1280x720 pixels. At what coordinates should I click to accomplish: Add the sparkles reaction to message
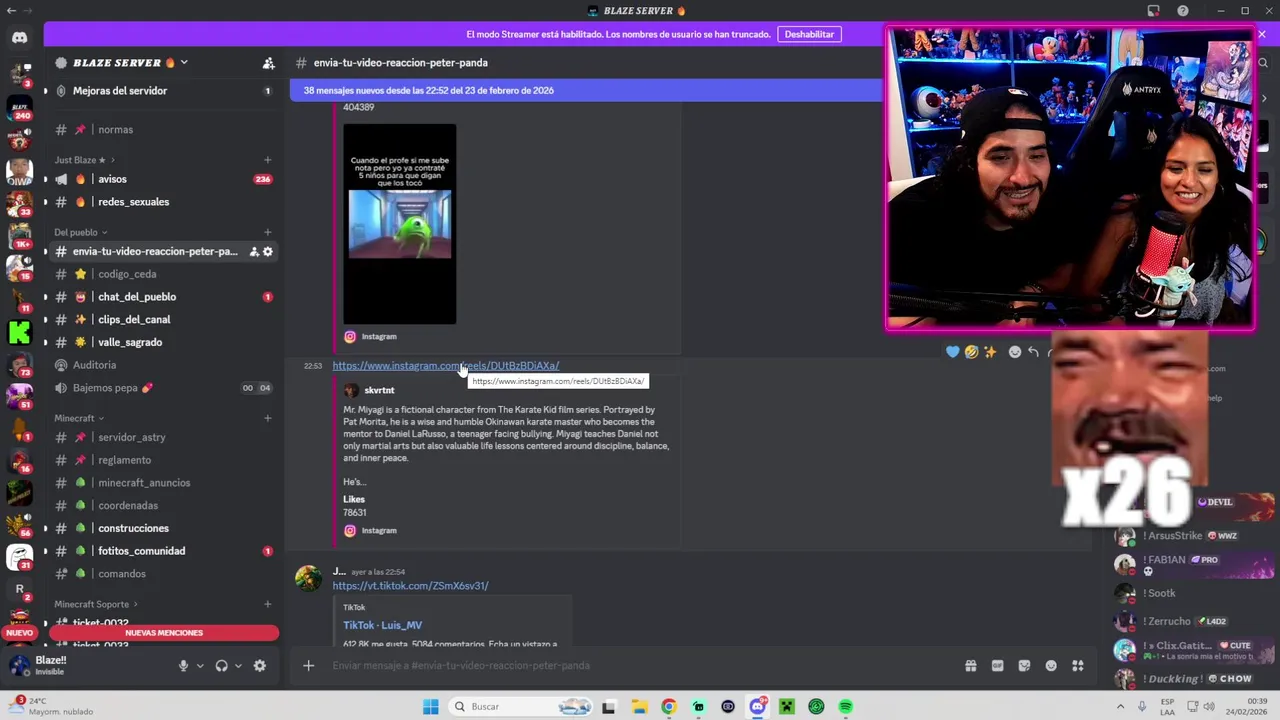pyautogui.click(x=990, y=351)
